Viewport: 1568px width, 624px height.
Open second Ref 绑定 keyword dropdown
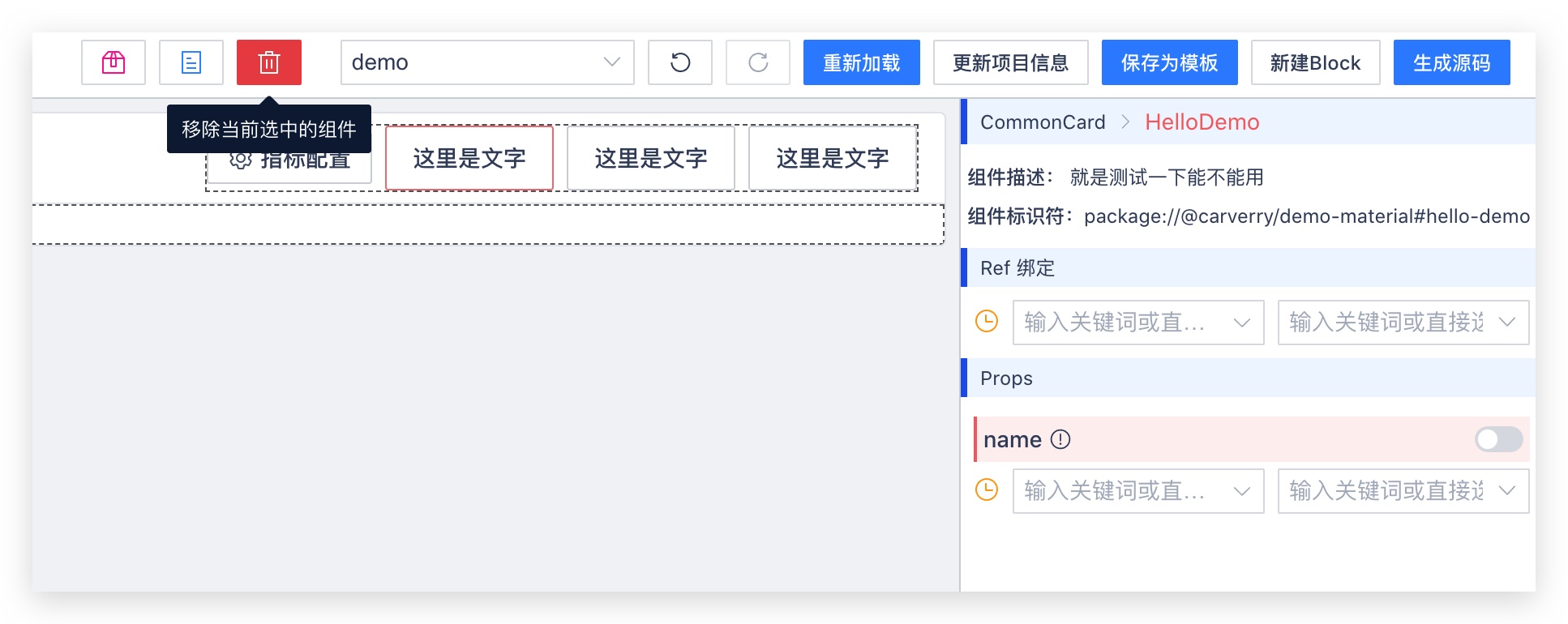pyautogui.click(x=1403, y=323)
